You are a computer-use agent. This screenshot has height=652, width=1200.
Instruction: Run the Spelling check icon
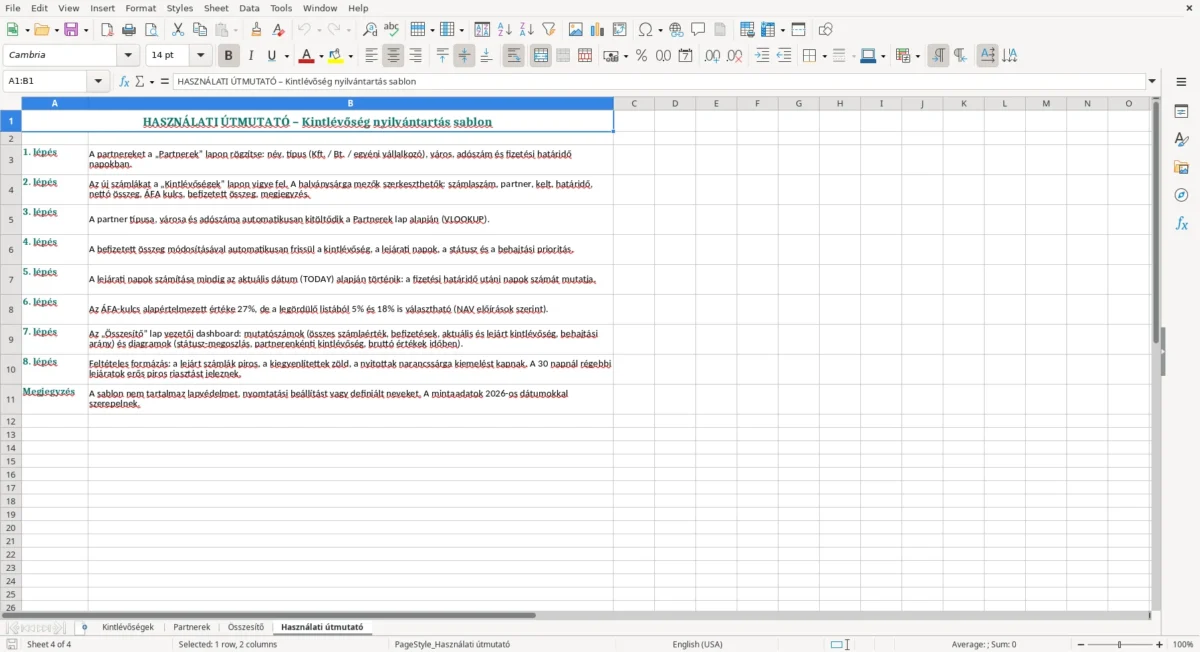(x=392, y=30)
